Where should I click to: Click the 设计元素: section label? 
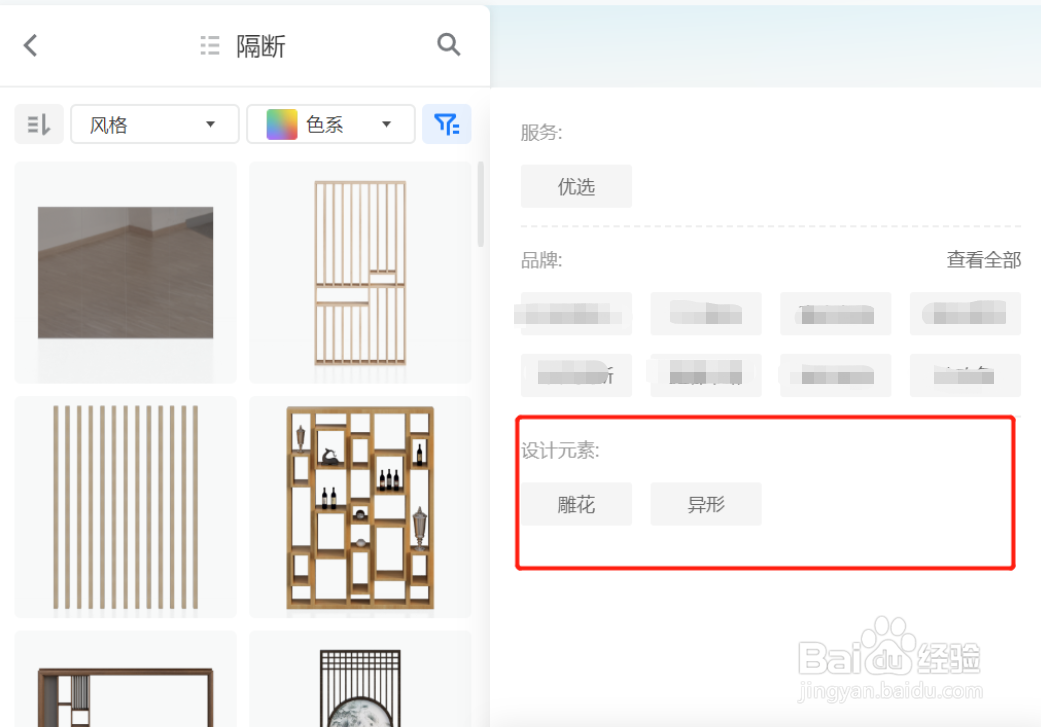click(560, 451)
